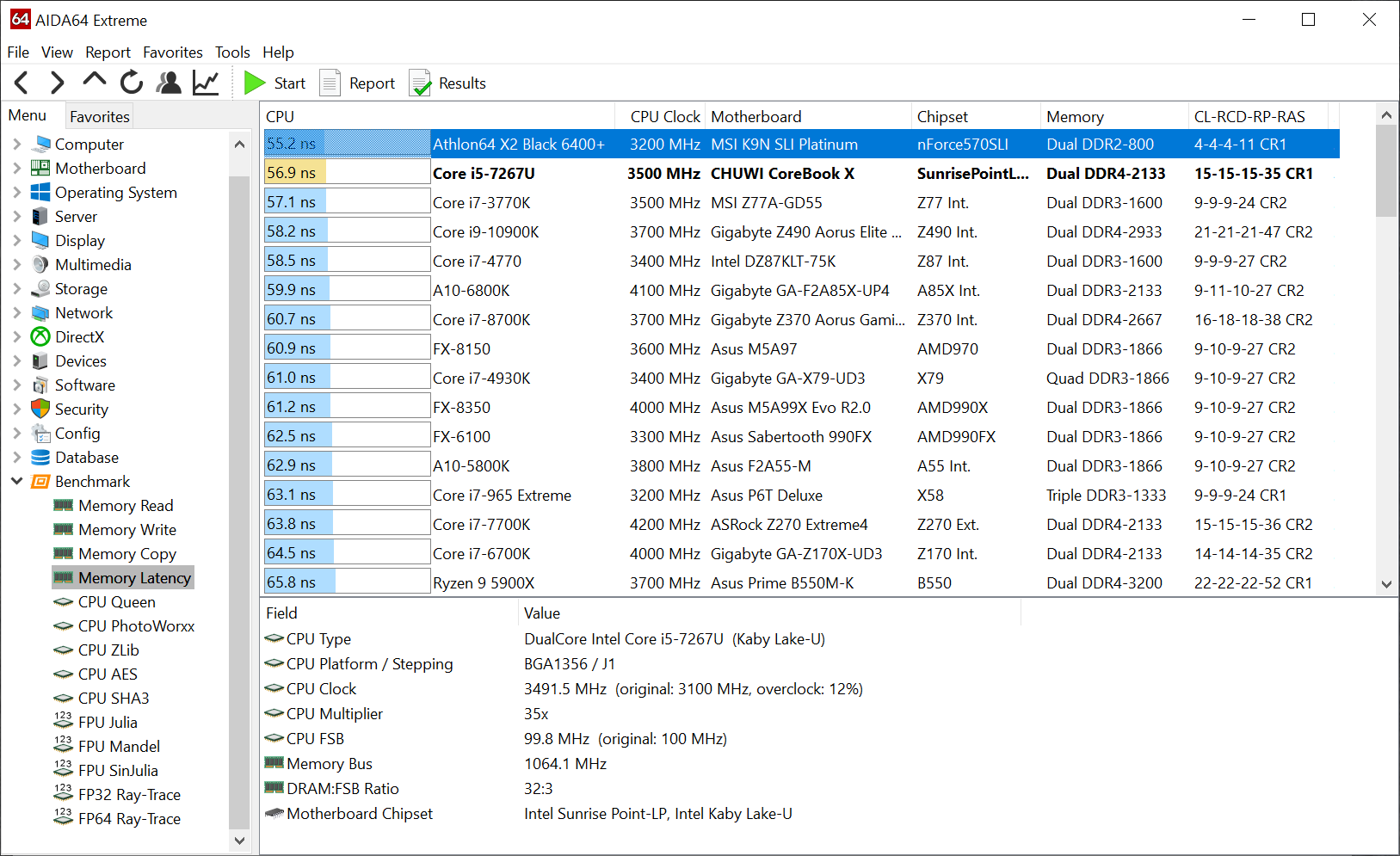
Task: Open the Report menu
Action: tap(108, 52)
